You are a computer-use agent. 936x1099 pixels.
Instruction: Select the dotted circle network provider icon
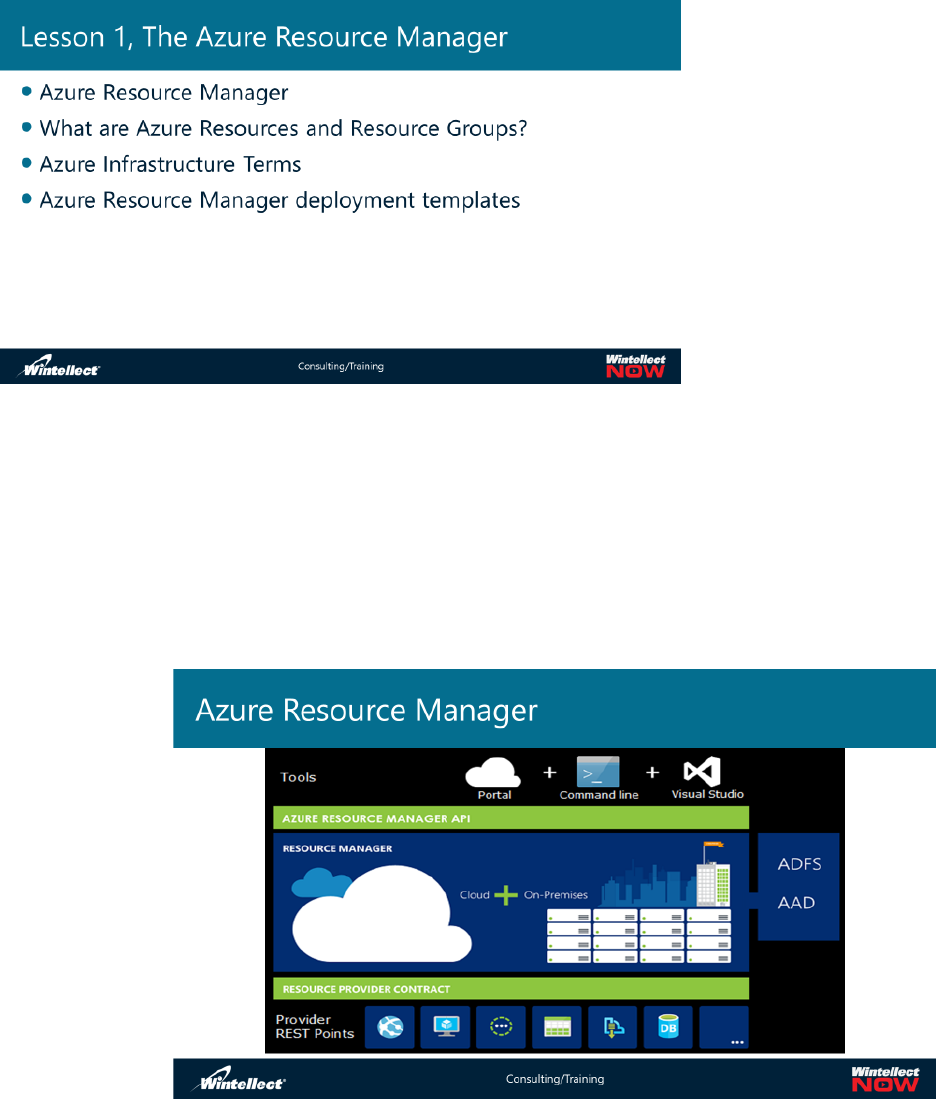(501, 1027)
